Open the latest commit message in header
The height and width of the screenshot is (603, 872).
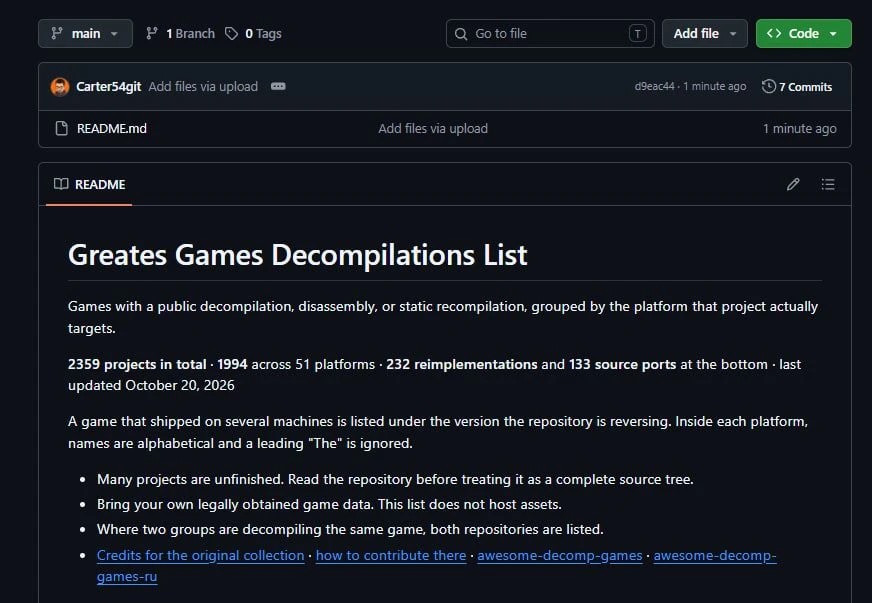click(x=203, y=87)
